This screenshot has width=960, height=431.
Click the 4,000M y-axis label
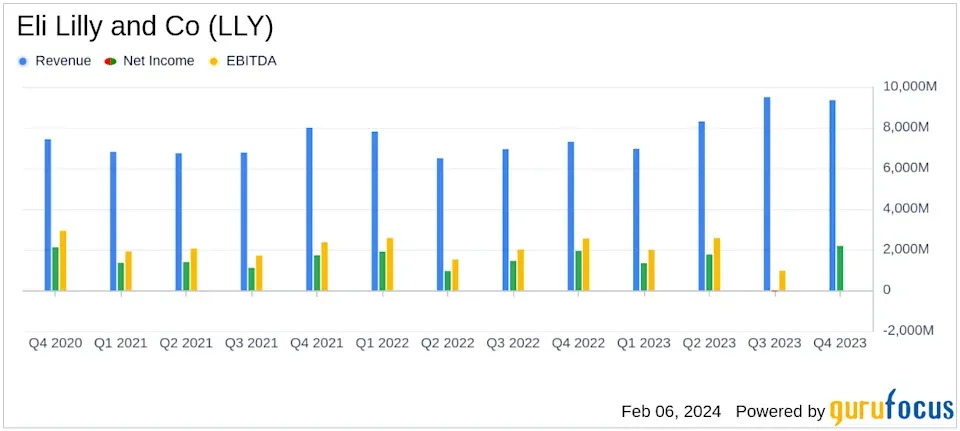point(906,209)
